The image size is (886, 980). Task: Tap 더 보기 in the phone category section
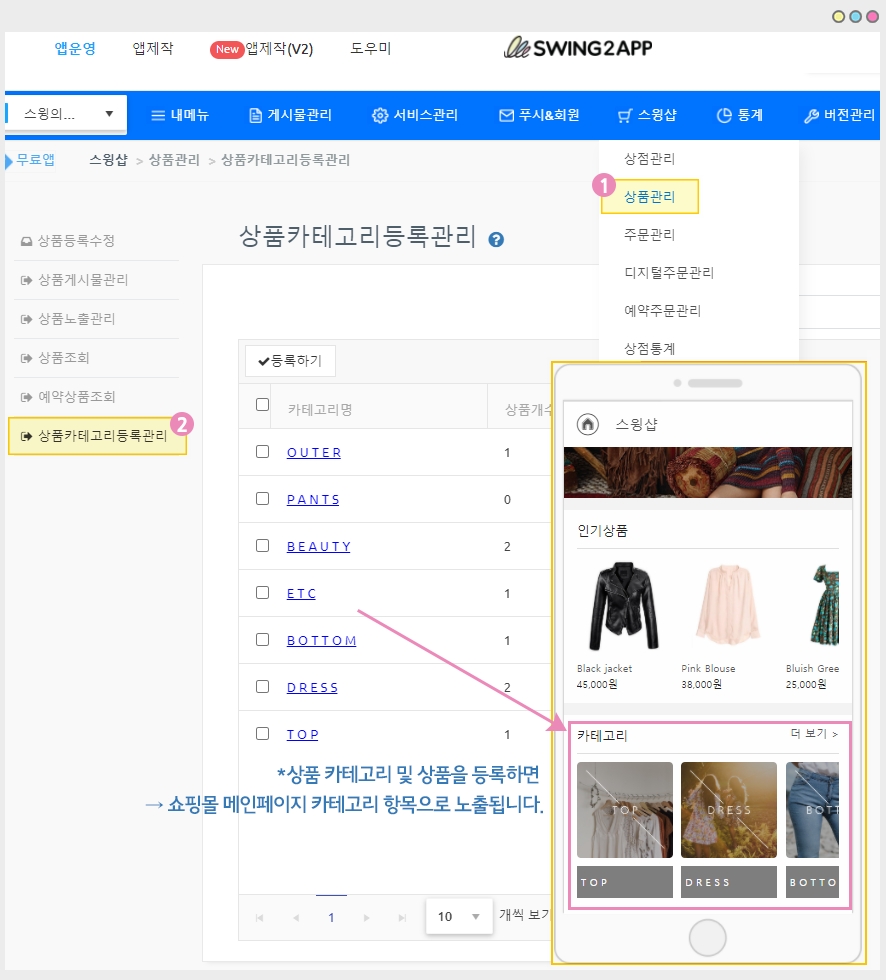815,733
